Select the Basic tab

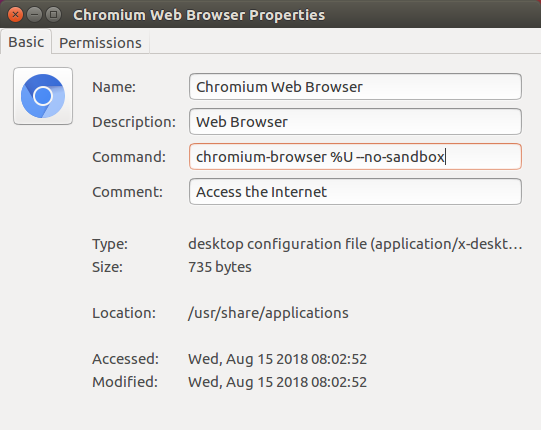(x=26, y=42)
